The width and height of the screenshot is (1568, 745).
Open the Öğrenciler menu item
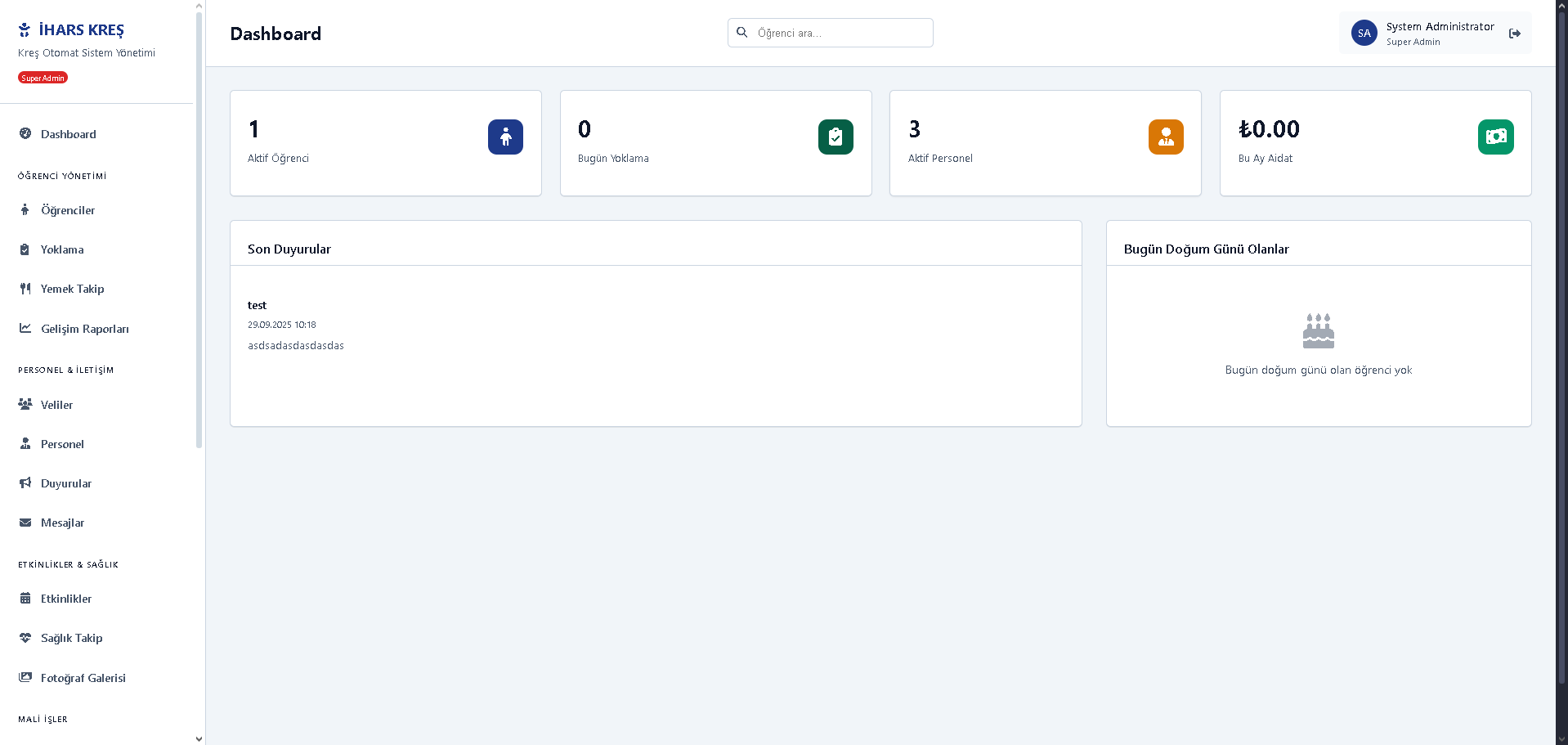68,210
